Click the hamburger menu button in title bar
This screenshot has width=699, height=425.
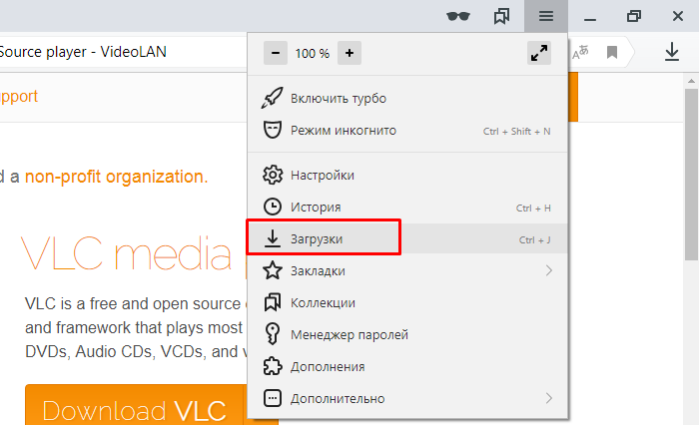click(x=546, y=16)
